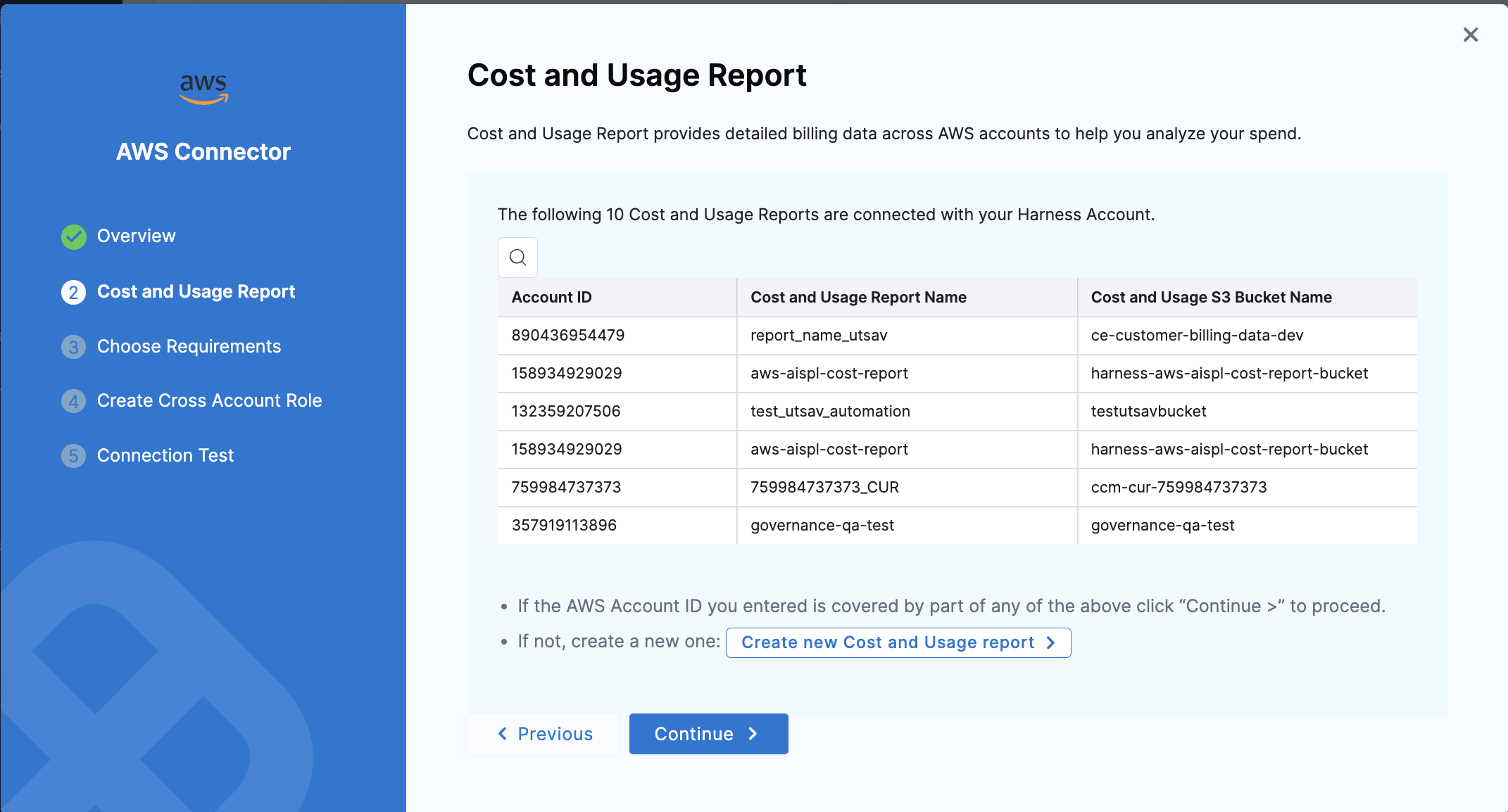Click Create new Cost and Usage report
Screen dimensions: 1508x812
coord(898,642)
